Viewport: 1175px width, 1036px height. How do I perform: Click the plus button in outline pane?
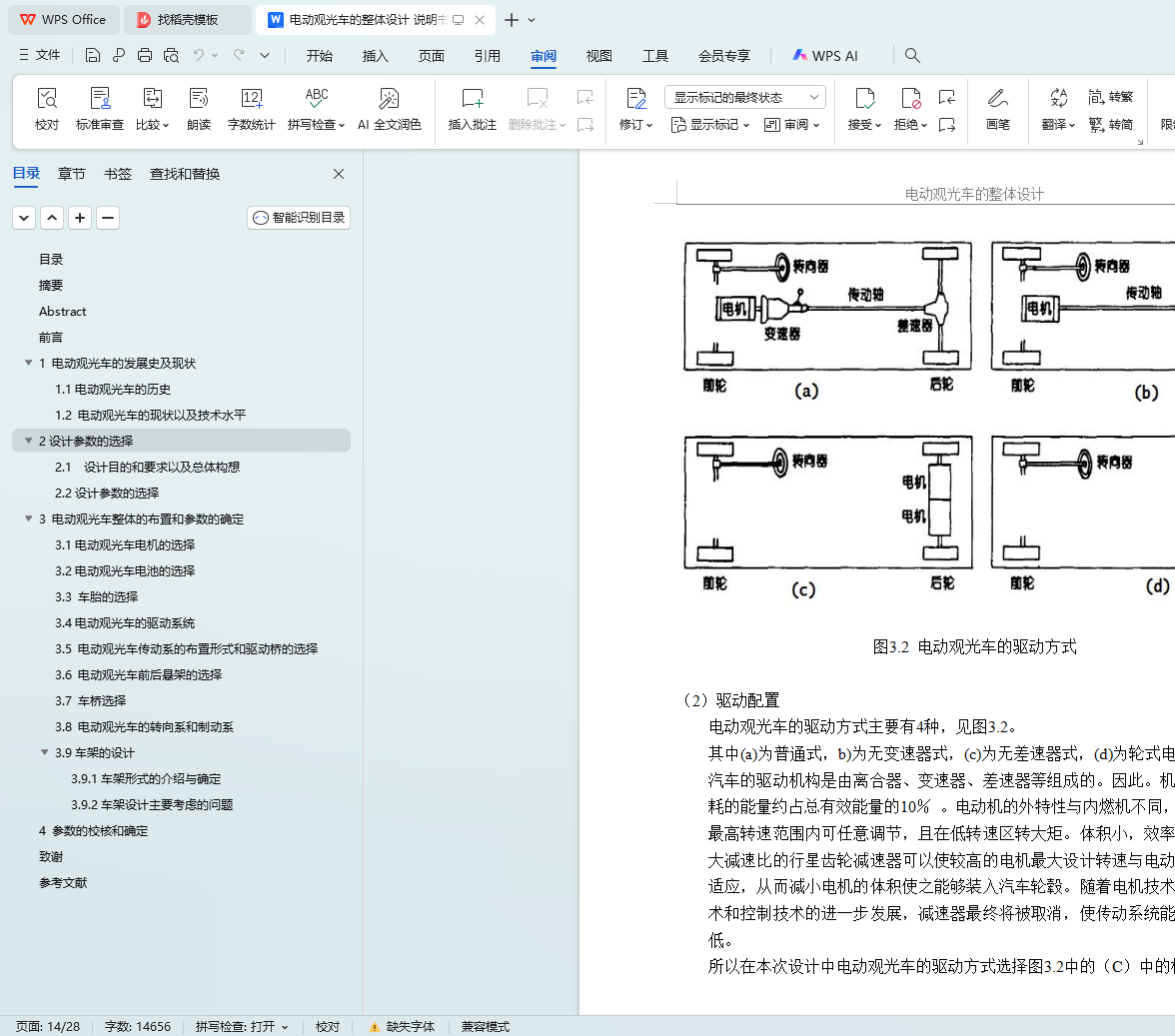pos(80,218)
